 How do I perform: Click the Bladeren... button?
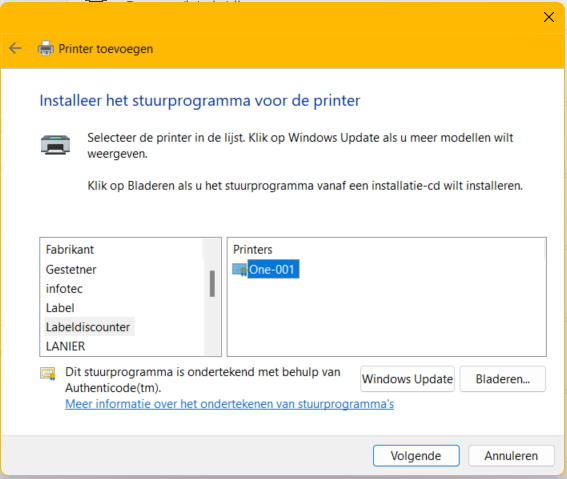coord(503,379)
